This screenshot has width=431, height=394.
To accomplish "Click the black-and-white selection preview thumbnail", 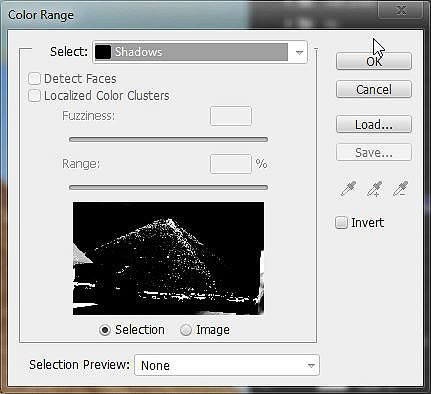I will (168, 258).
